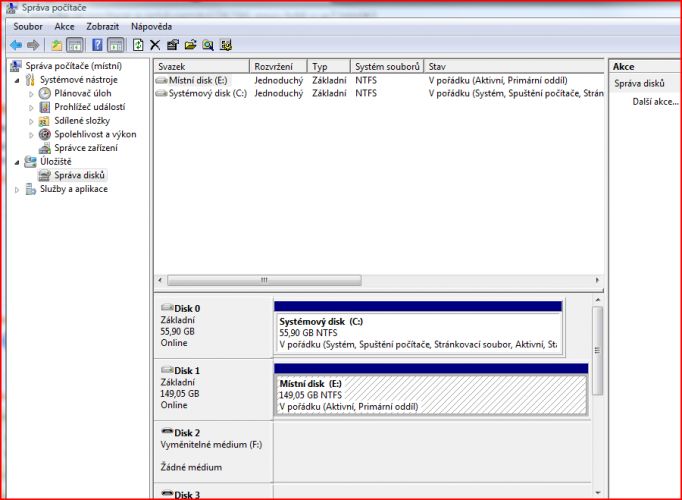Collapse the Systémové nástroje node
This screenshot has height=500, width=682.
coord(17,80)
